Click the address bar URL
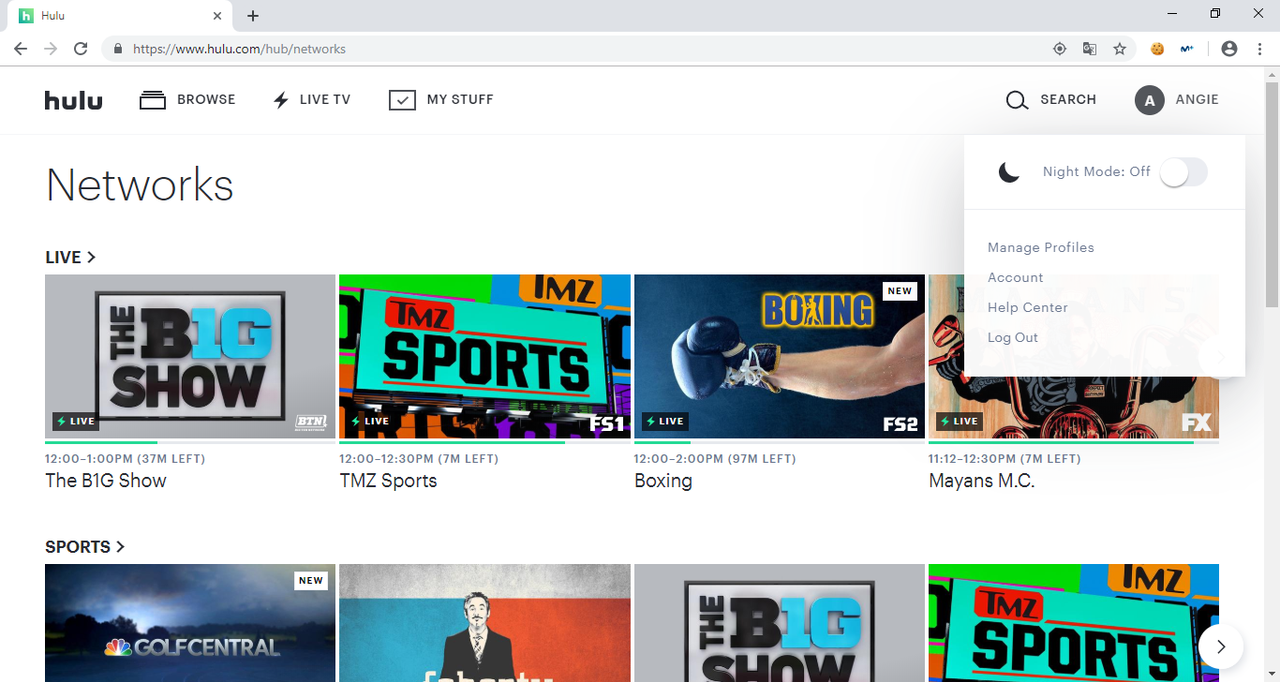Screen dimensions: 1280x682 tap(239, 48)
